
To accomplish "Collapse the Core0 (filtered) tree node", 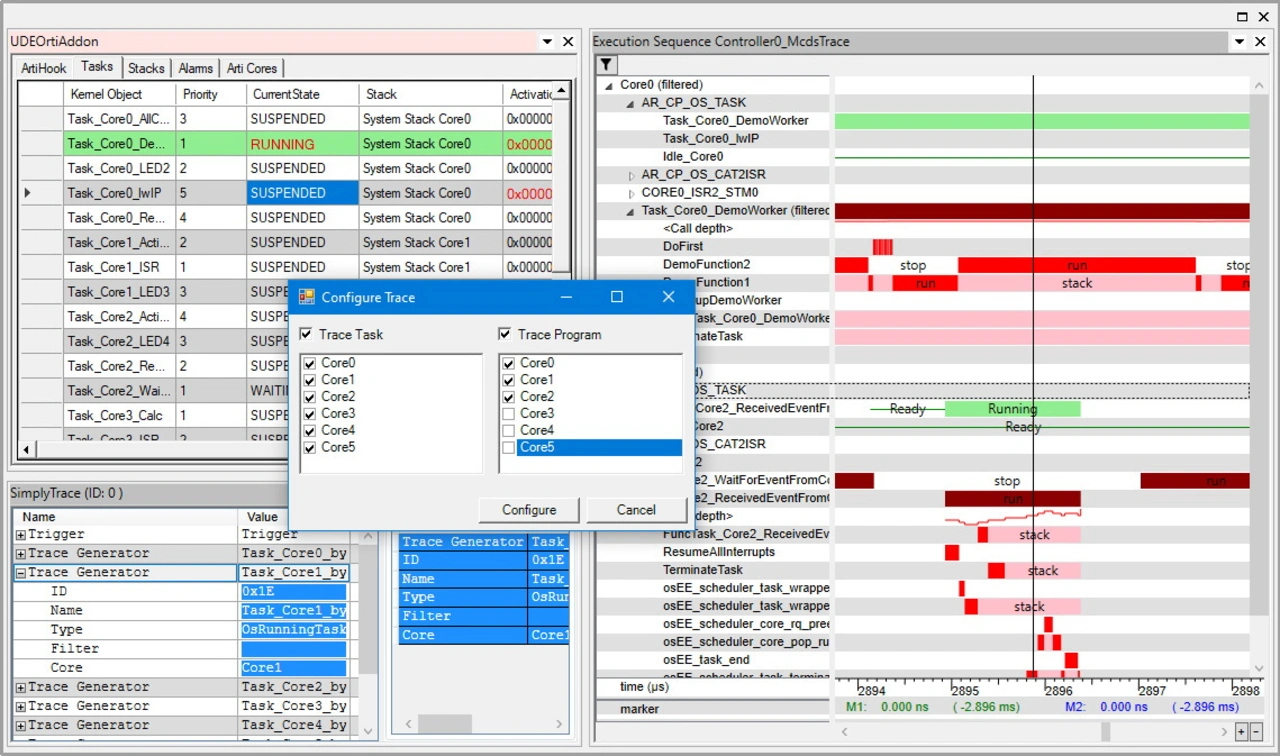I will [609, 86].
